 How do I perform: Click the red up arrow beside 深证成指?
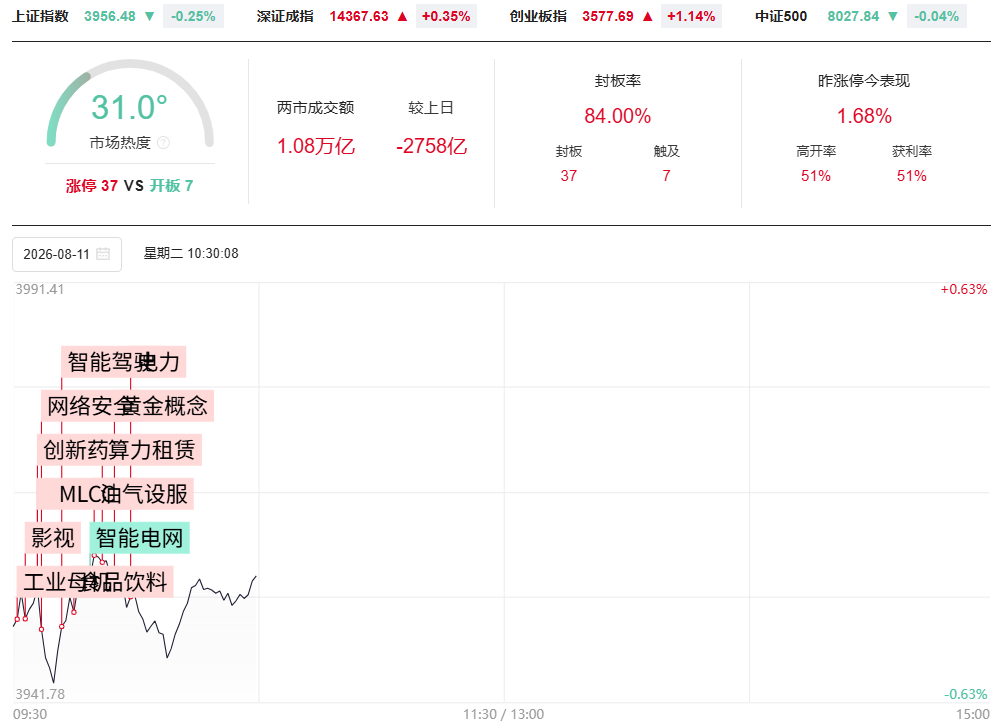402,17
